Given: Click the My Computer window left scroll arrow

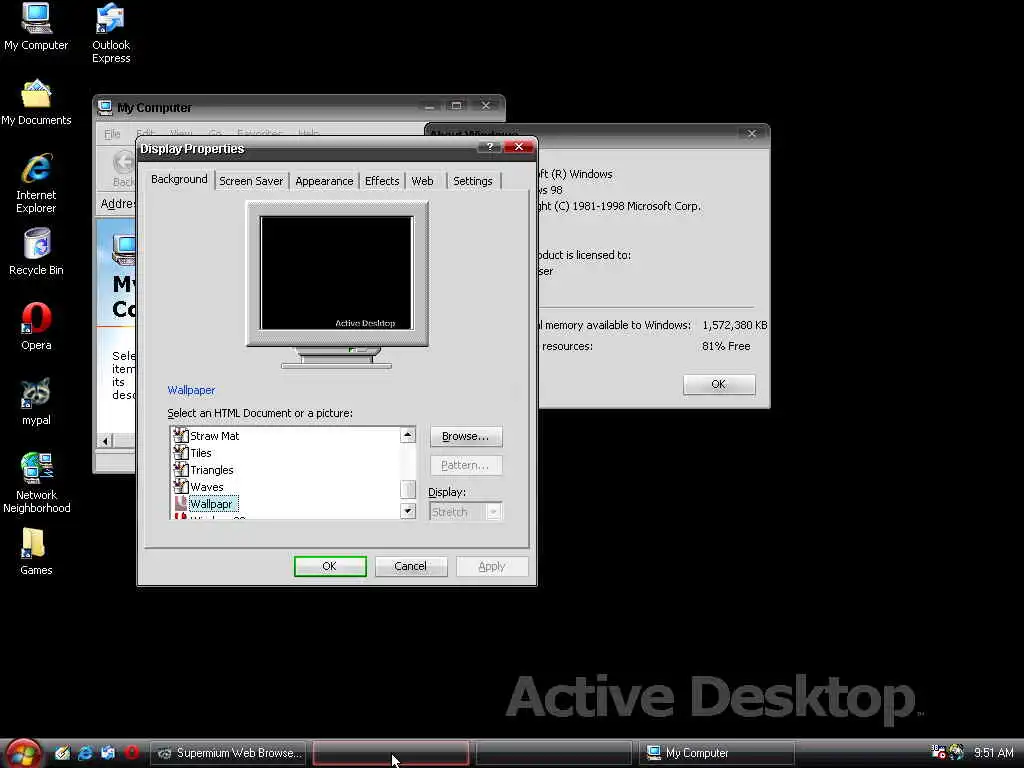Looking at the screenshot, I should point(105,441).
